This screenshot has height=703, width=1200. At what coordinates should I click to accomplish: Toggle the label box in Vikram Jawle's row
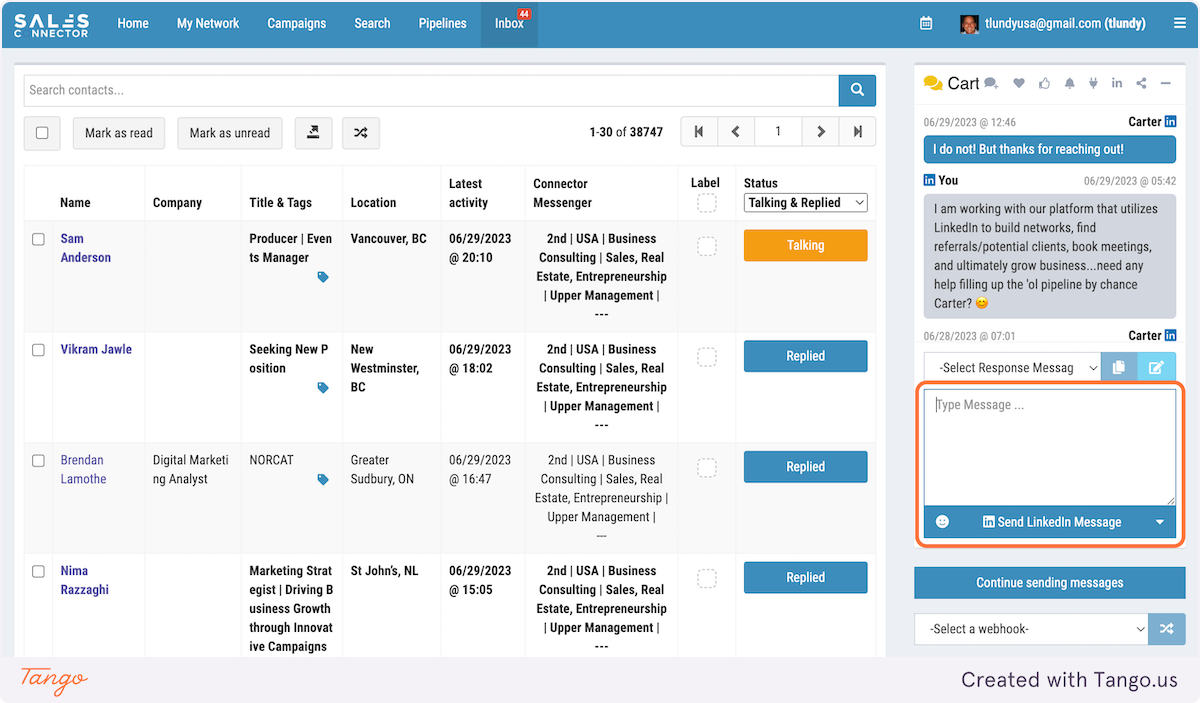pyautogui.click(x=706, y=357)
